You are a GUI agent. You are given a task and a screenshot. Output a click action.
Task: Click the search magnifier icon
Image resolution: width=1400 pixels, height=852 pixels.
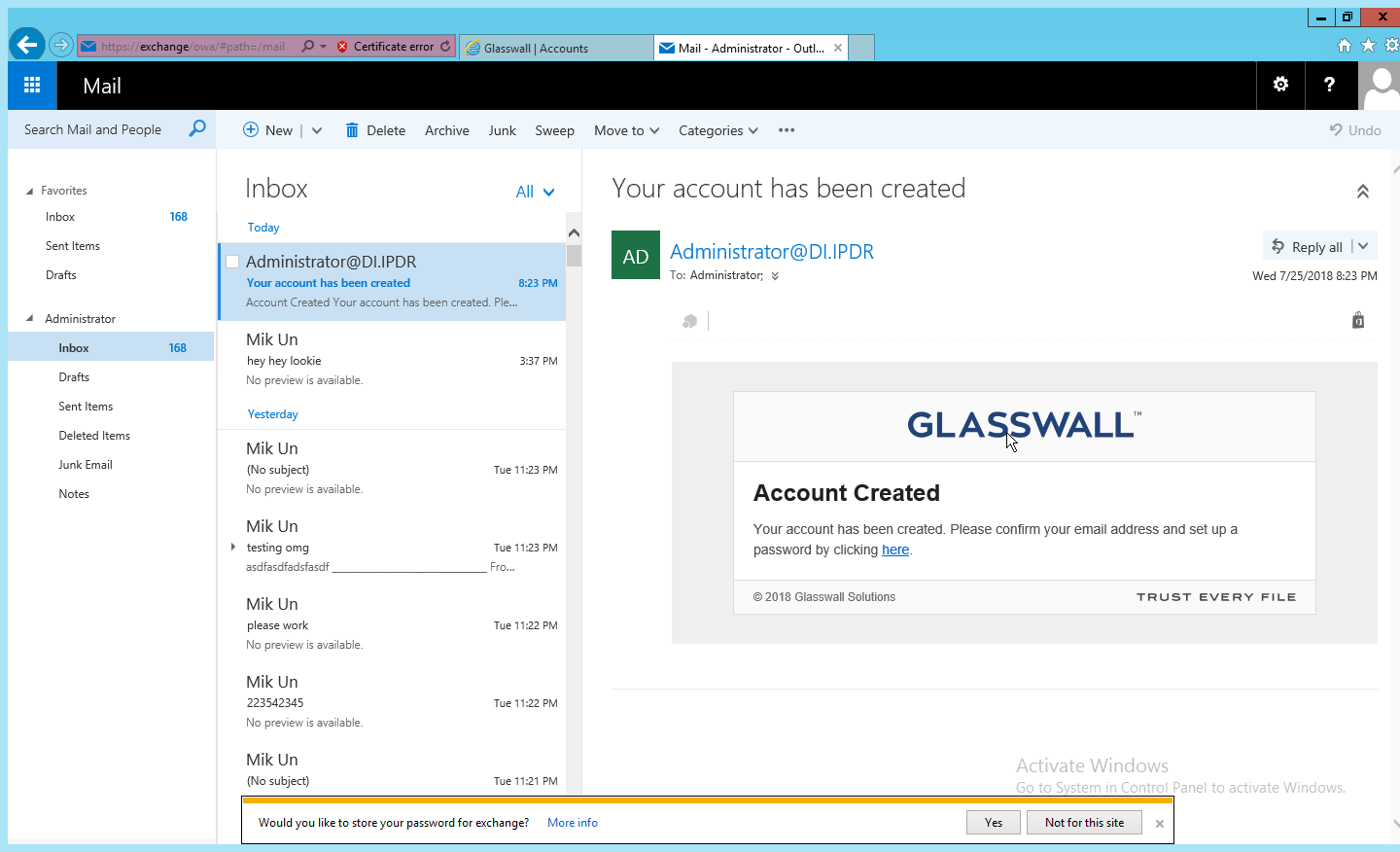(197, 128)
